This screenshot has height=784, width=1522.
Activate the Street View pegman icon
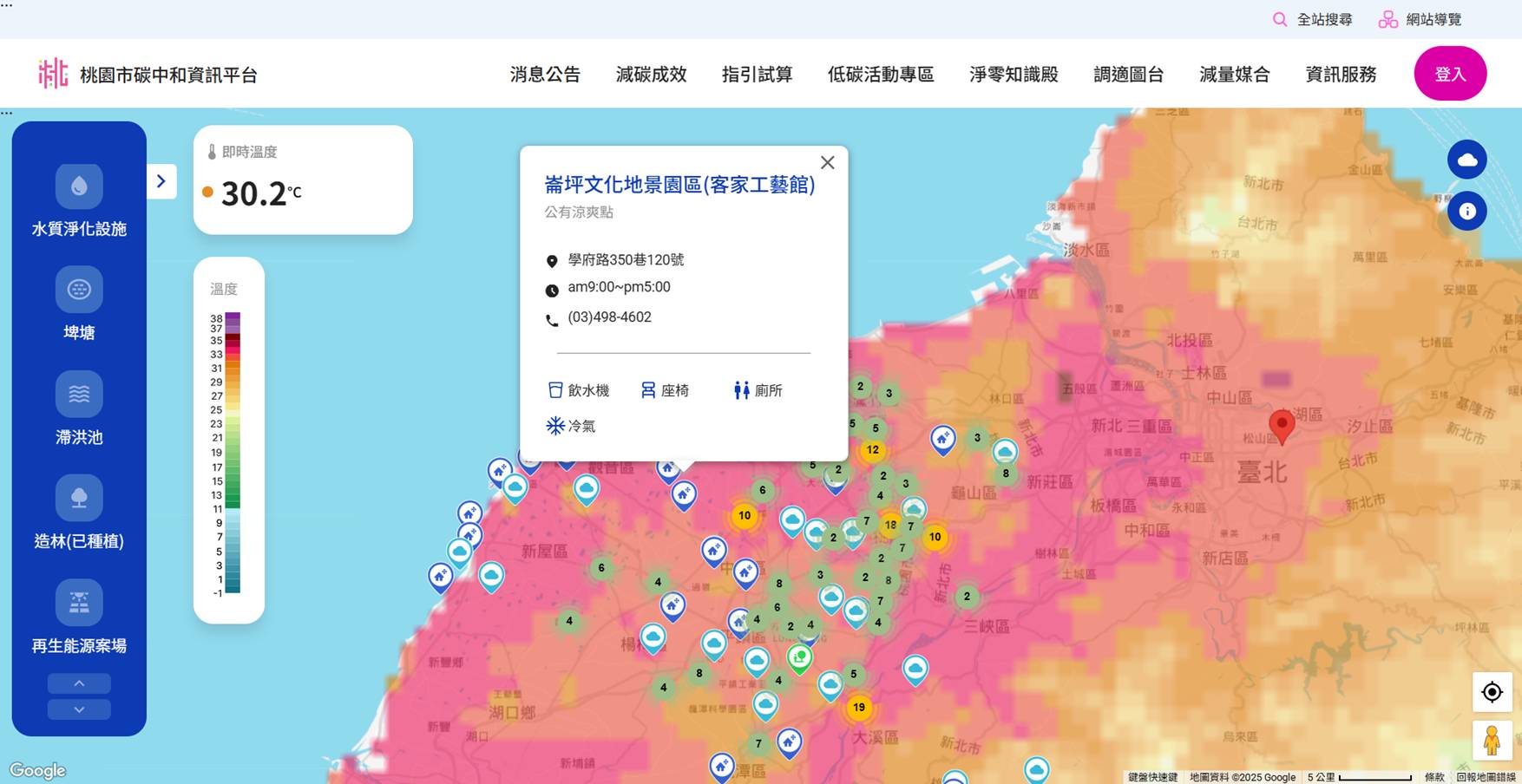click(x=1492, y=740)
